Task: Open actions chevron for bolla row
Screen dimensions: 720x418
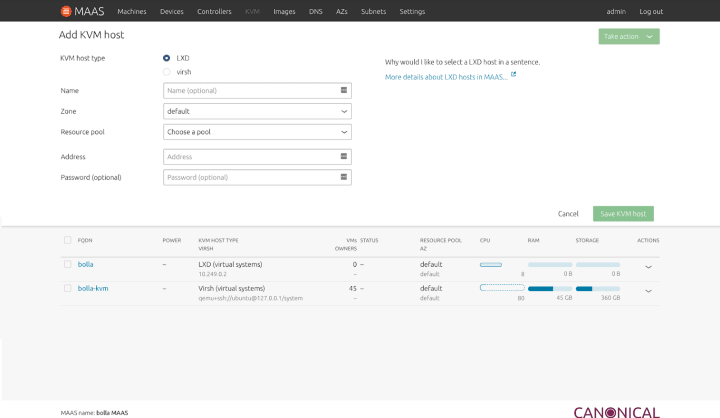Action: 648,267
